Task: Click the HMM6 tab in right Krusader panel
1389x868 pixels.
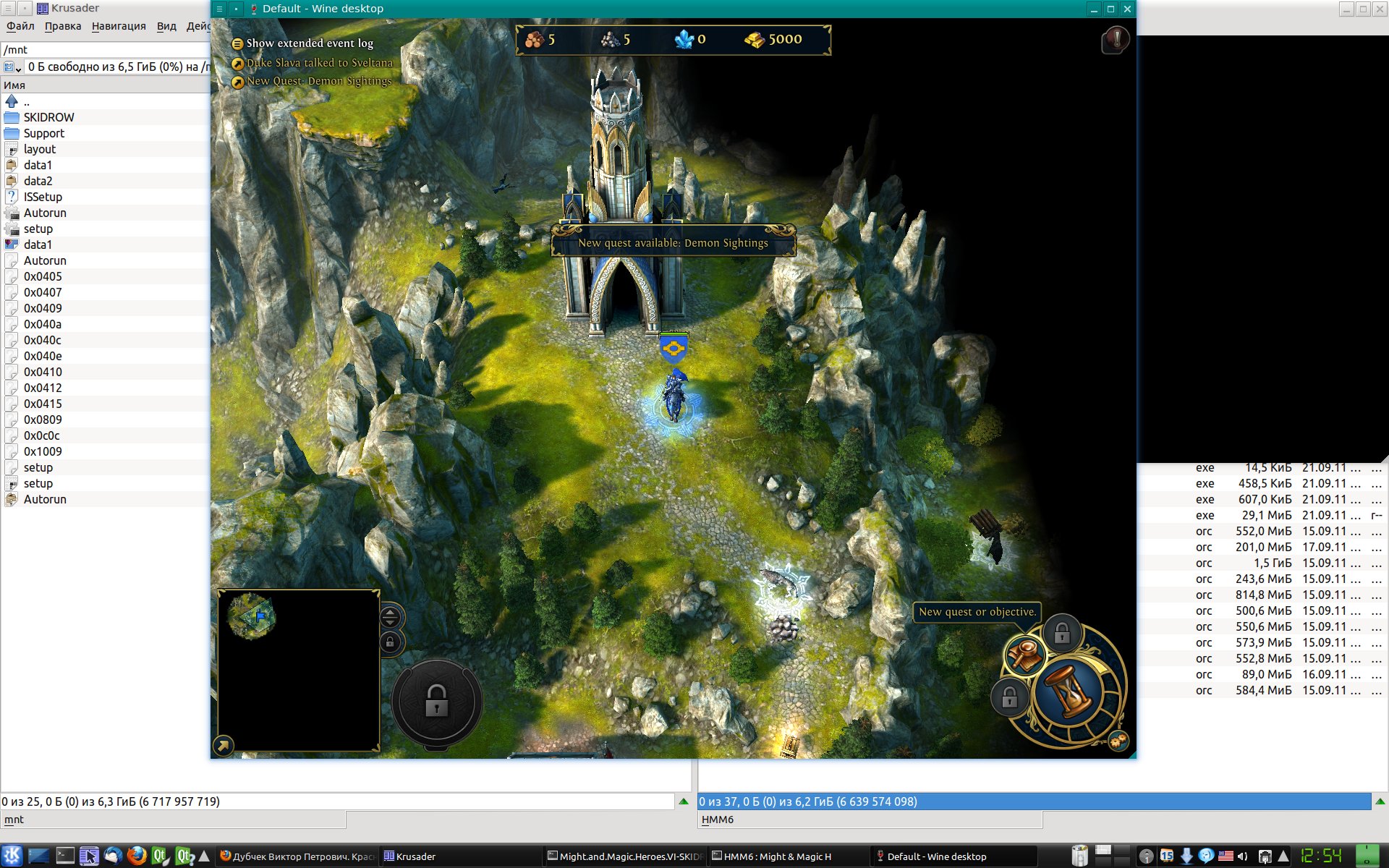Action: [870, 820]
